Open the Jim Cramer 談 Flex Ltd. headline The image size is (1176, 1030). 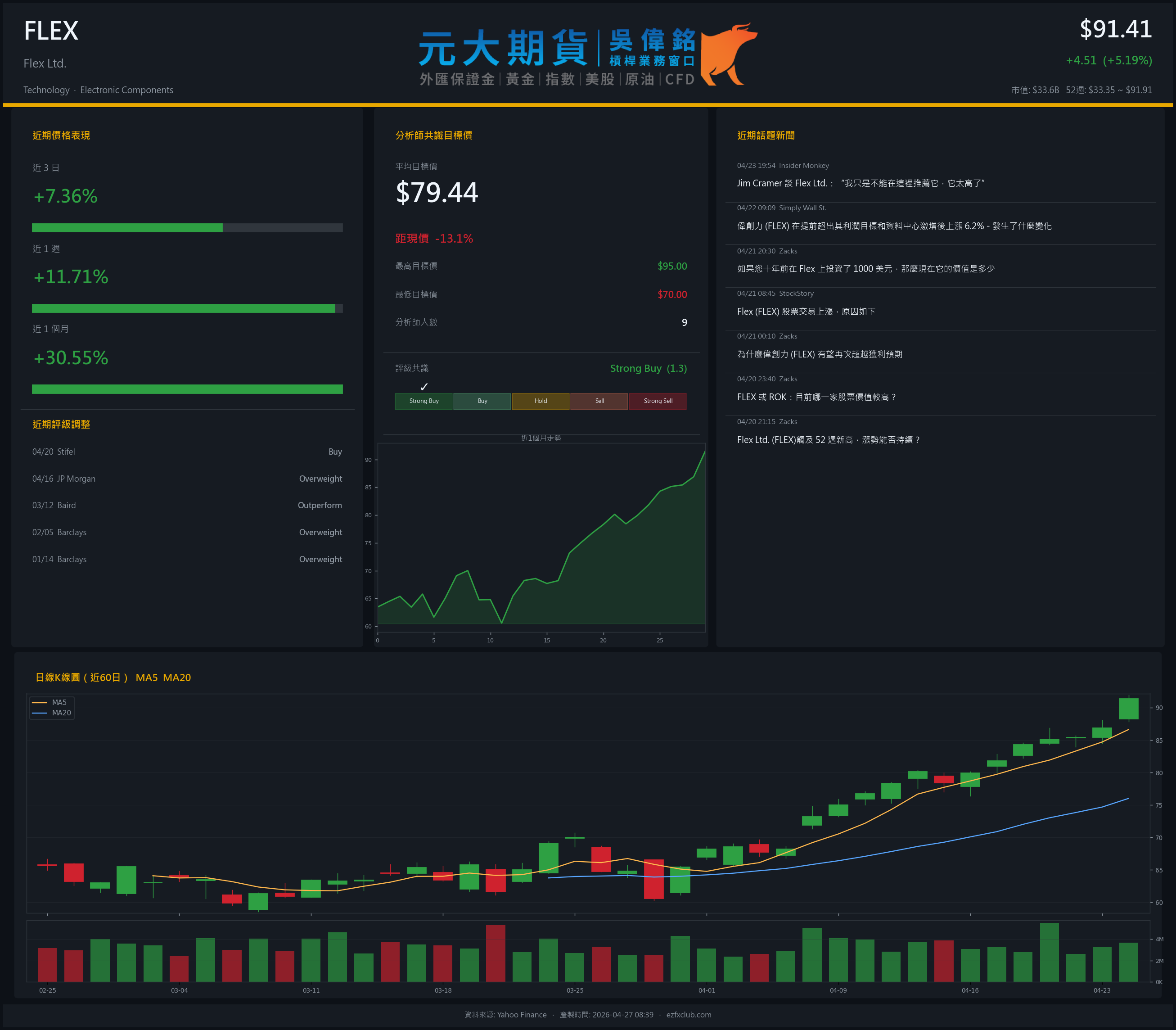pos(861,183)
